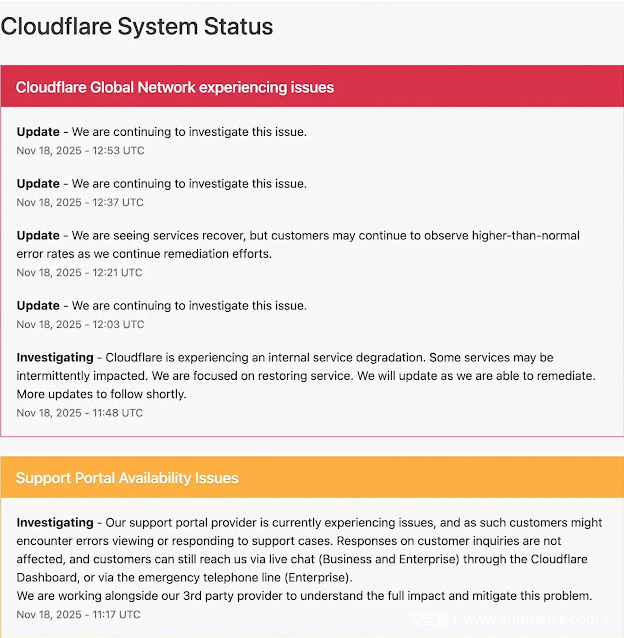Click the Cloudflare System Status page heading
624x638 pixels.
pos(137,26)
